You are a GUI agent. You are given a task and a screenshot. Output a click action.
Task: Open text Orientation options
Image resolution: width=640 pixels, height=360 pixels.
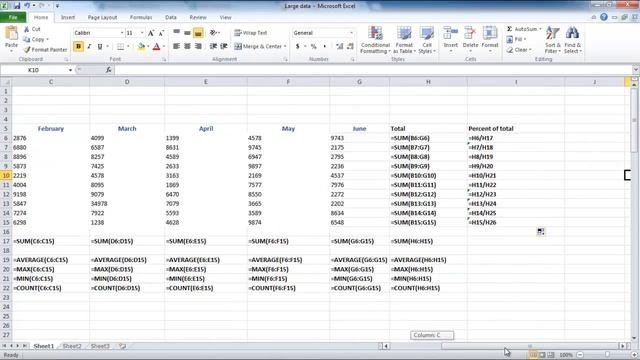[214, 33]
